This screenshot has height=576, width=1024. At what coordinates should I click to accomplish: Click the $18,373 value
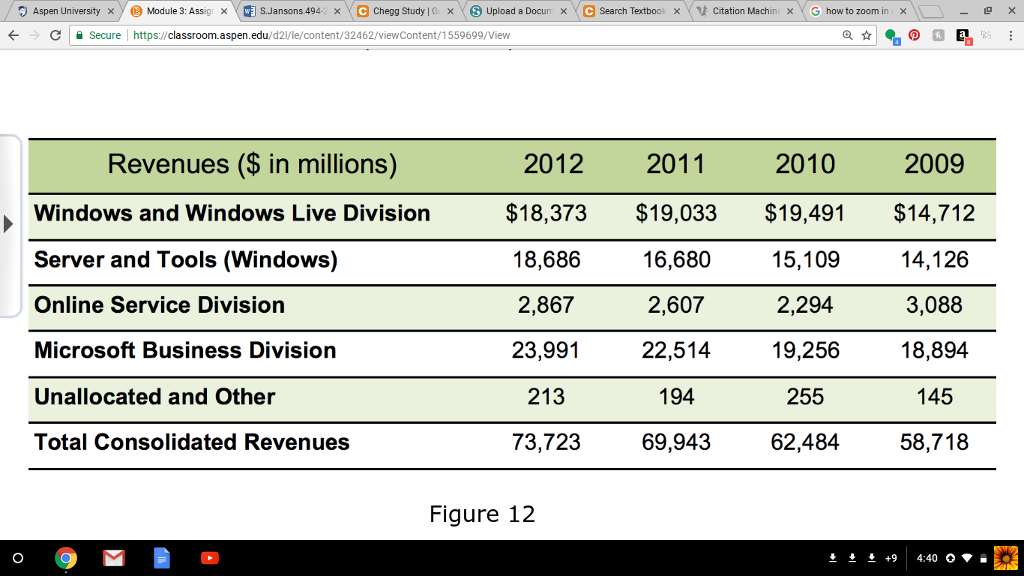pyautogui.click(x=546, y=214)
